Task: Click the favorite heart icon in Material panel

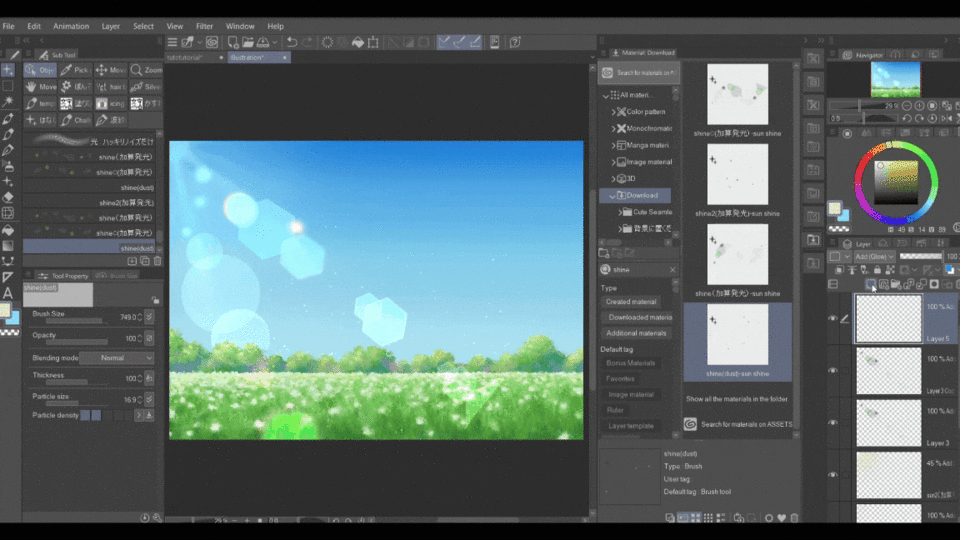Action: 782,518
